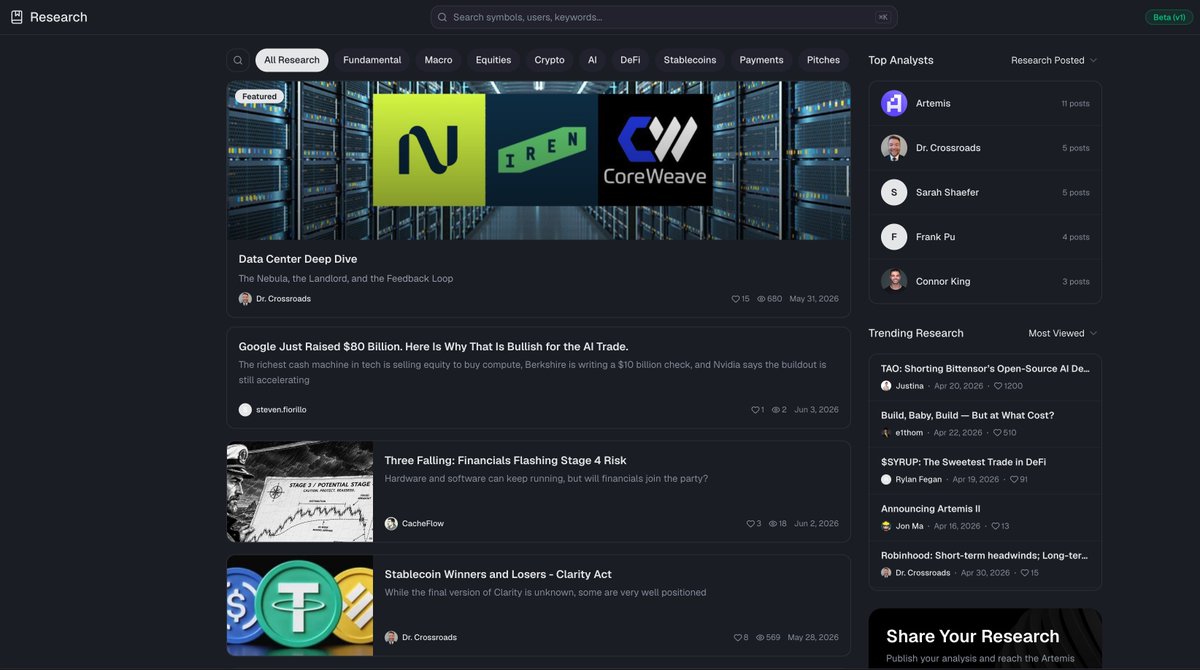Click the Connor King analyst name
Screen dimensions: 1200x670
click(943, 281)
